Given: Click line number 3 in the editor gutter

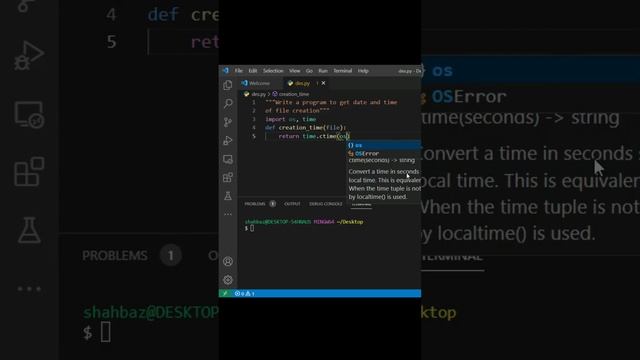Looking at the screenshot, I should point(253,119).
